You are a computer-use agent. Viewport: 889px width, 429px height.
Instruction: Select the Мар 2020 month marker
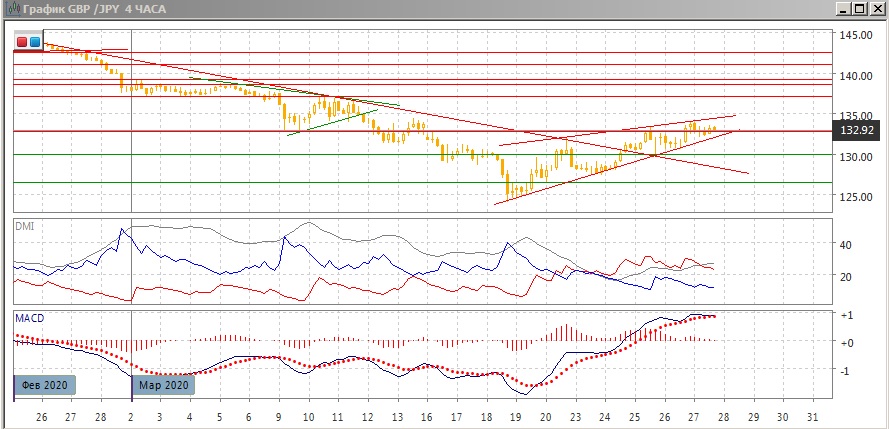163,385
